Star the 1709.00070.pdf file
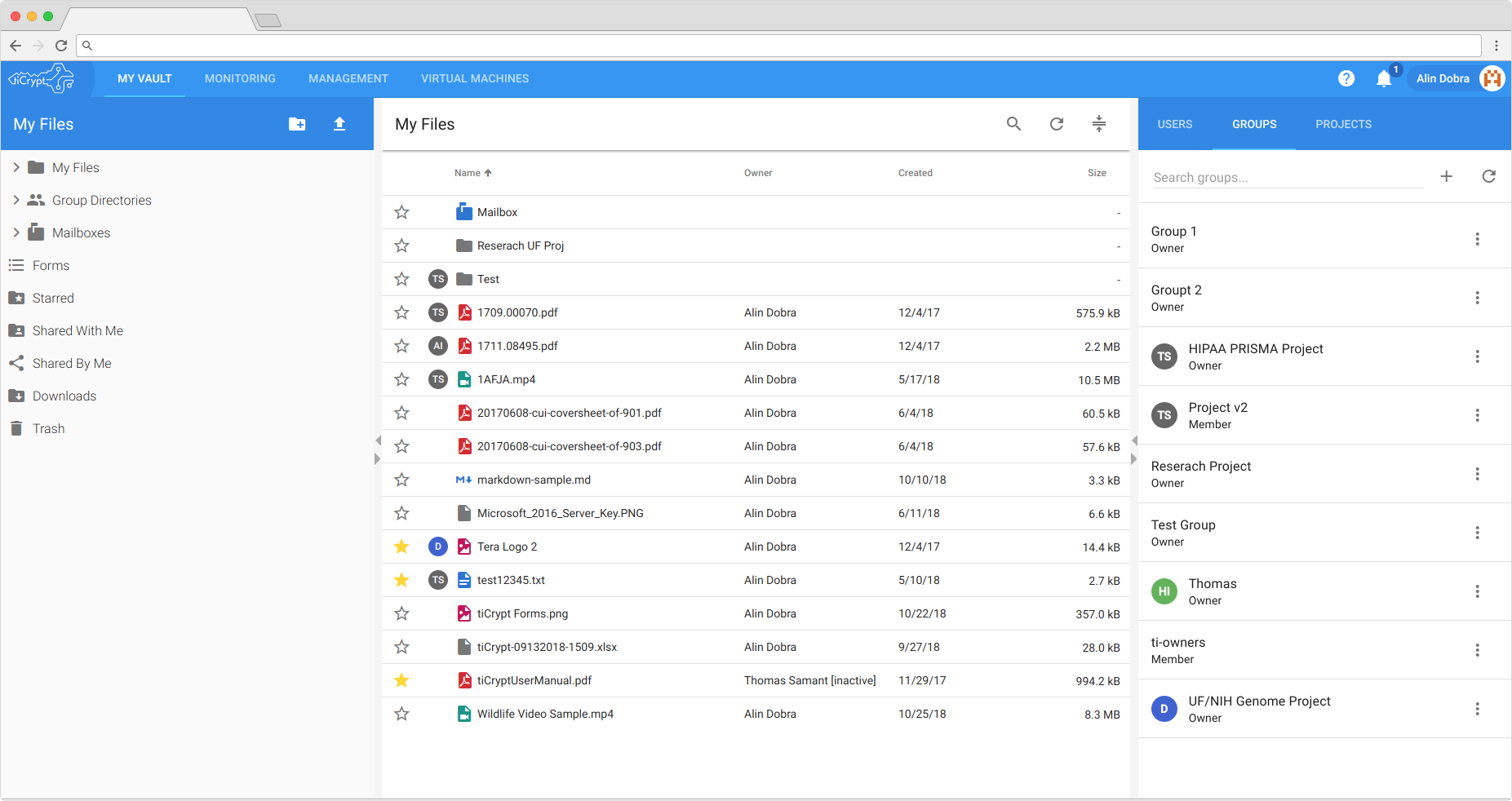1512x801 pixels. (x=401, y=312)
